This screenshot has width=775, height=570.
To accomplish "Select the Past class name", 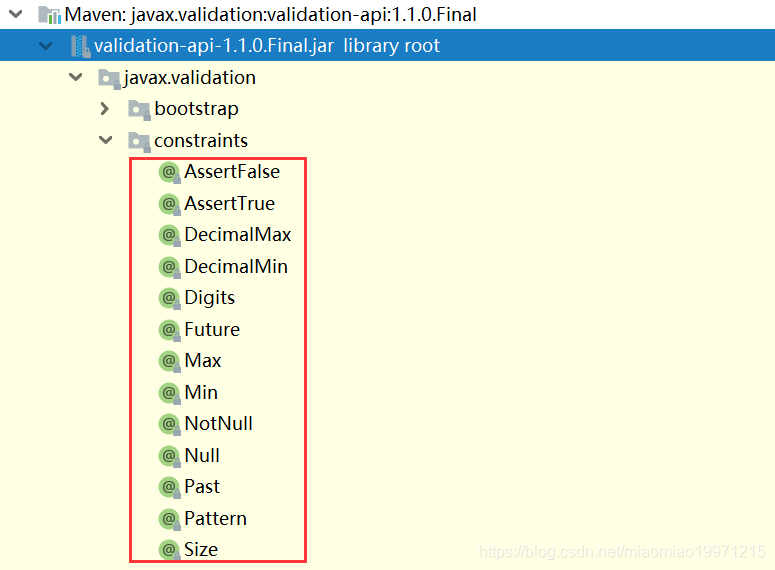I will point(202,486).
